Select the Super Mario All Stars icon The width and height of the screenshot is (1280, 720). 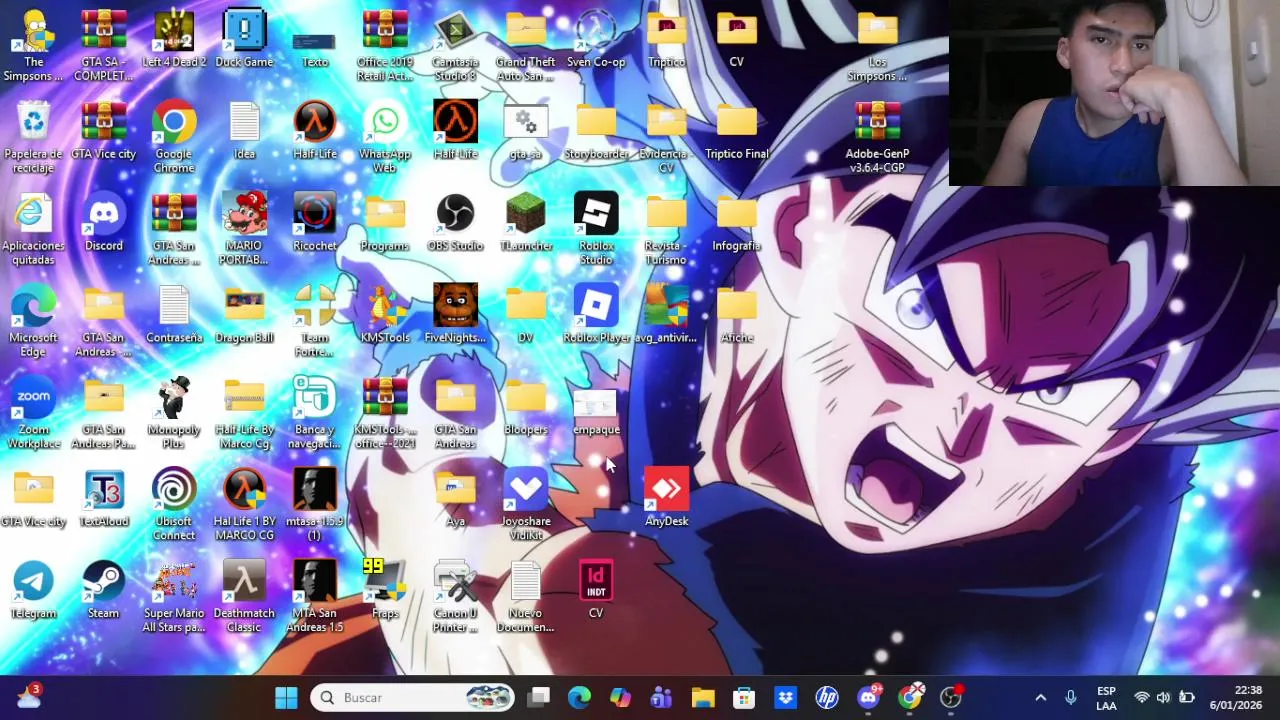pos(174,598)
